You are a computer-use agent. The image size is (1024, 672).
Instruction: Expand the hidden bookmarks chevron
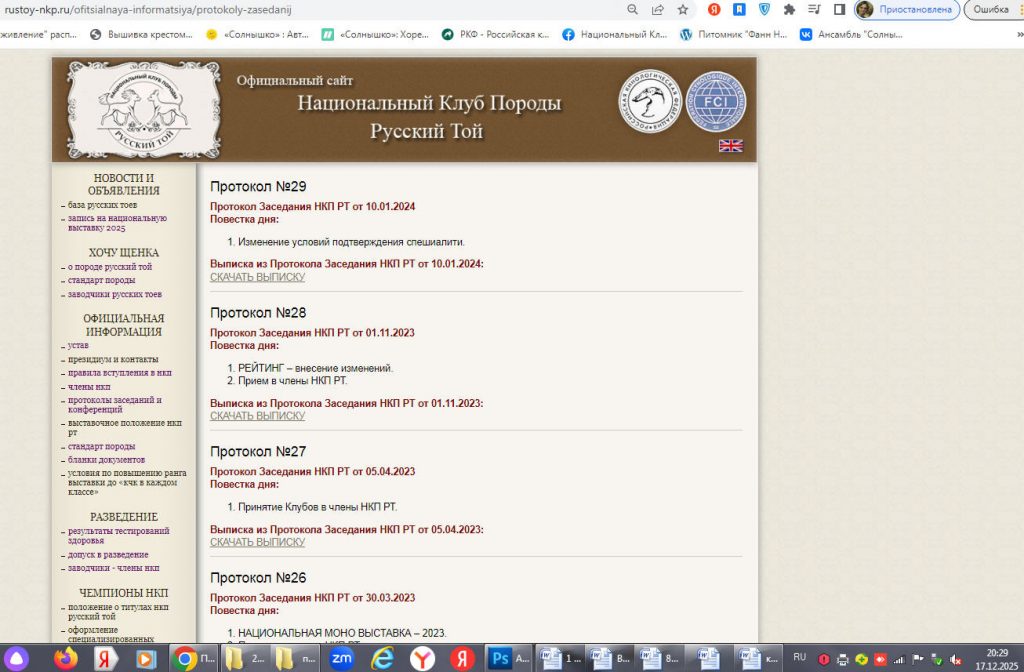tap(1019, 35)
